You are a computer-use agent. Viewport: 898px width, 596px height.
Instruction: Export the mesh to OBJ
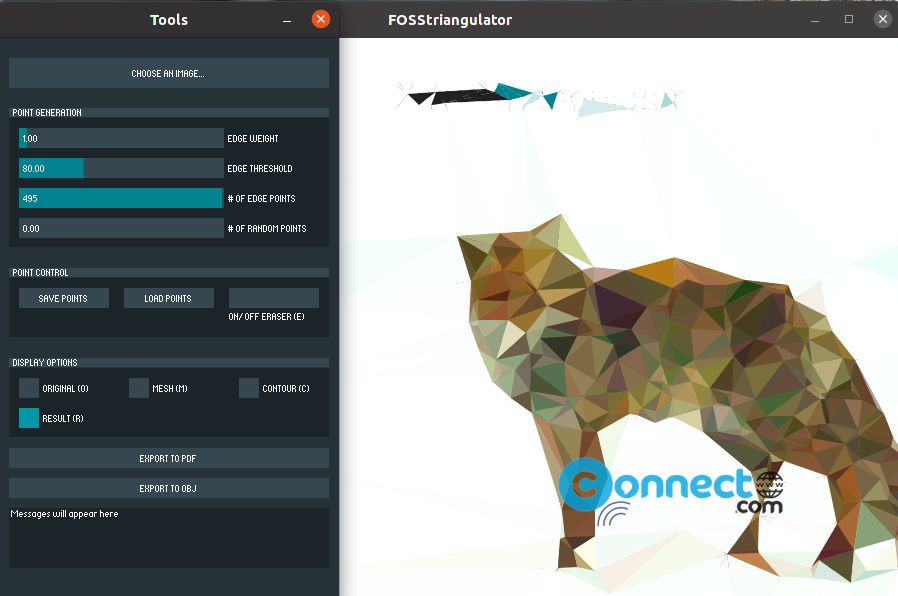point(168,488)
